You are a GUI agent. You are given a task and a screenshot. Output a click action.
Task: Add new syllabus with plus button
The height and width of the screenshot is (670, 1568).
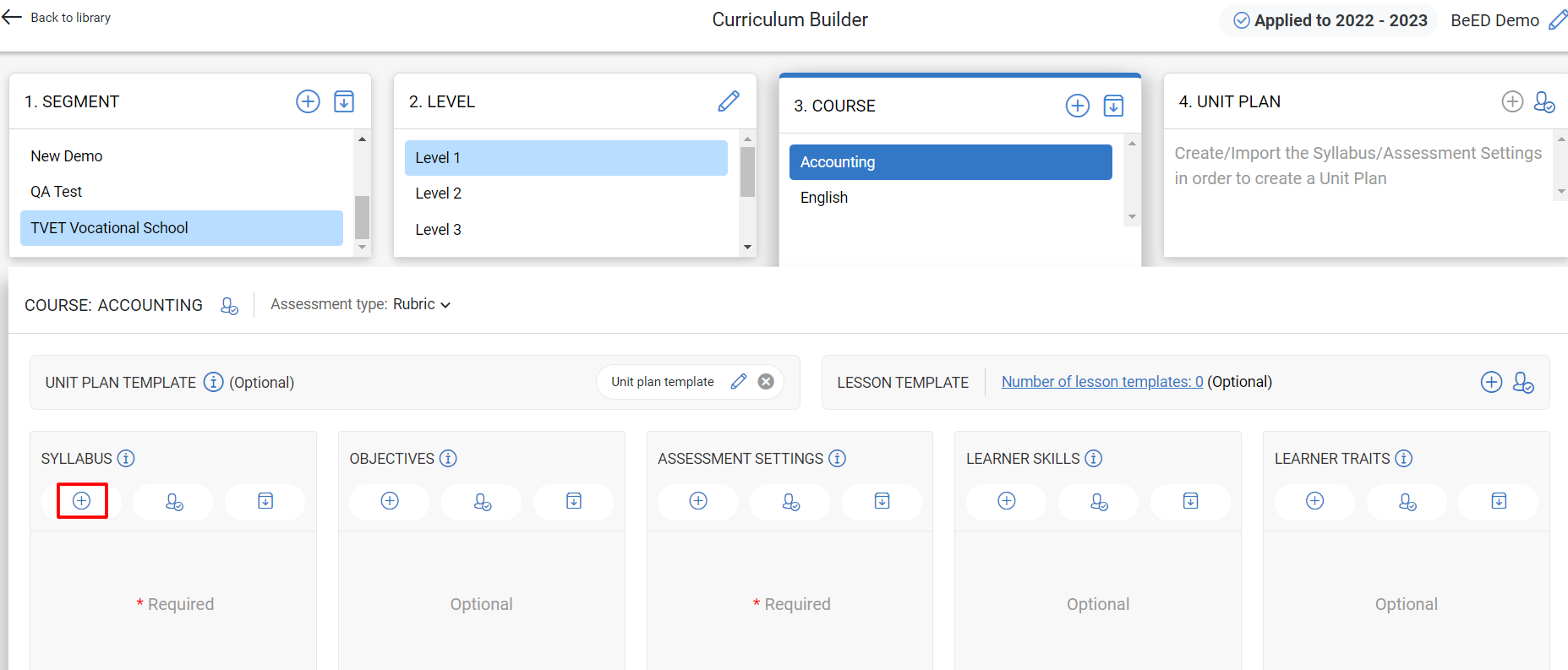point(82,501)
